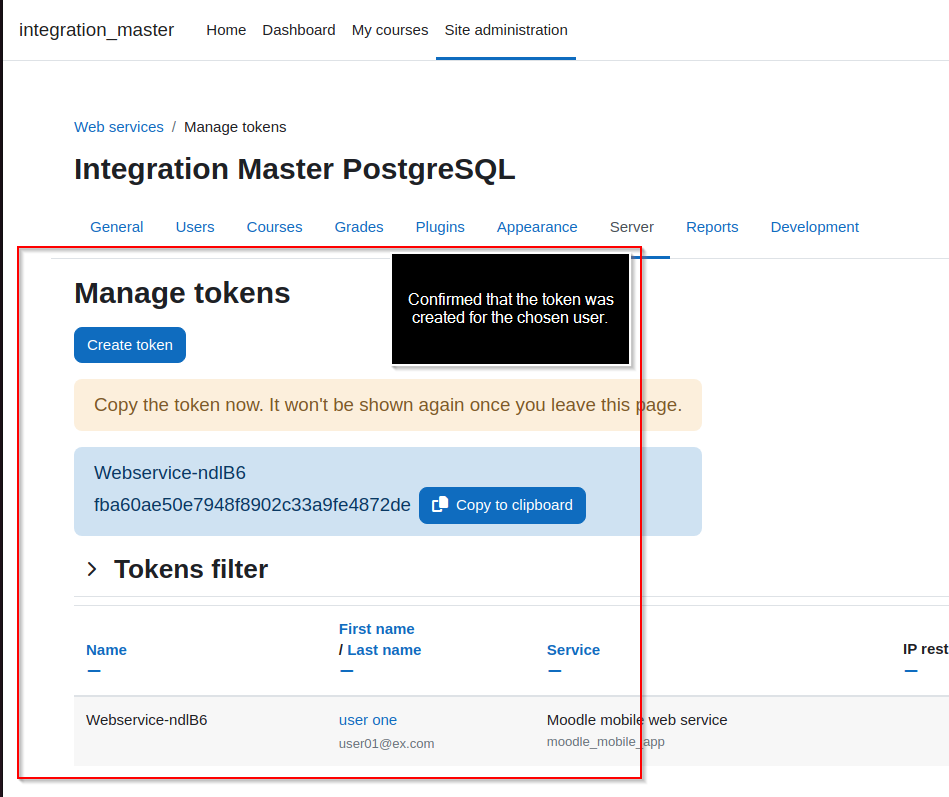
Task: Click Webservice-ndlB6 name in table row
Action: [x=146, y=720]
